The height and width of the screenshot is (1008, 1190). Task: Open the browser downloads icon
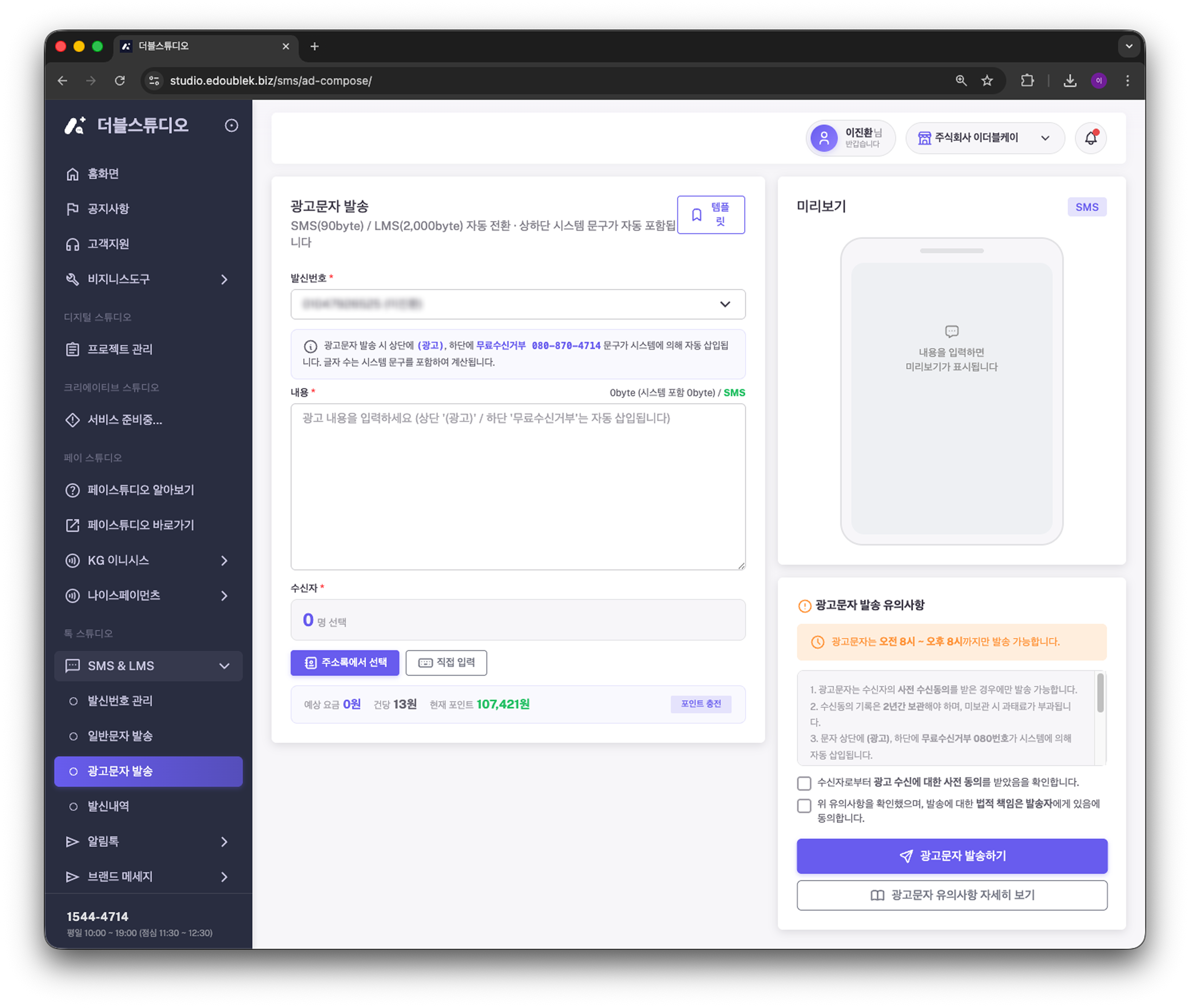click(1069, 80)
